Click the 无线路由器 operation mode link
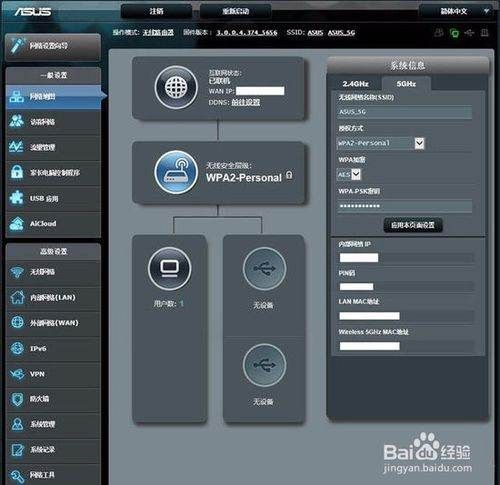 click(158, 32)
